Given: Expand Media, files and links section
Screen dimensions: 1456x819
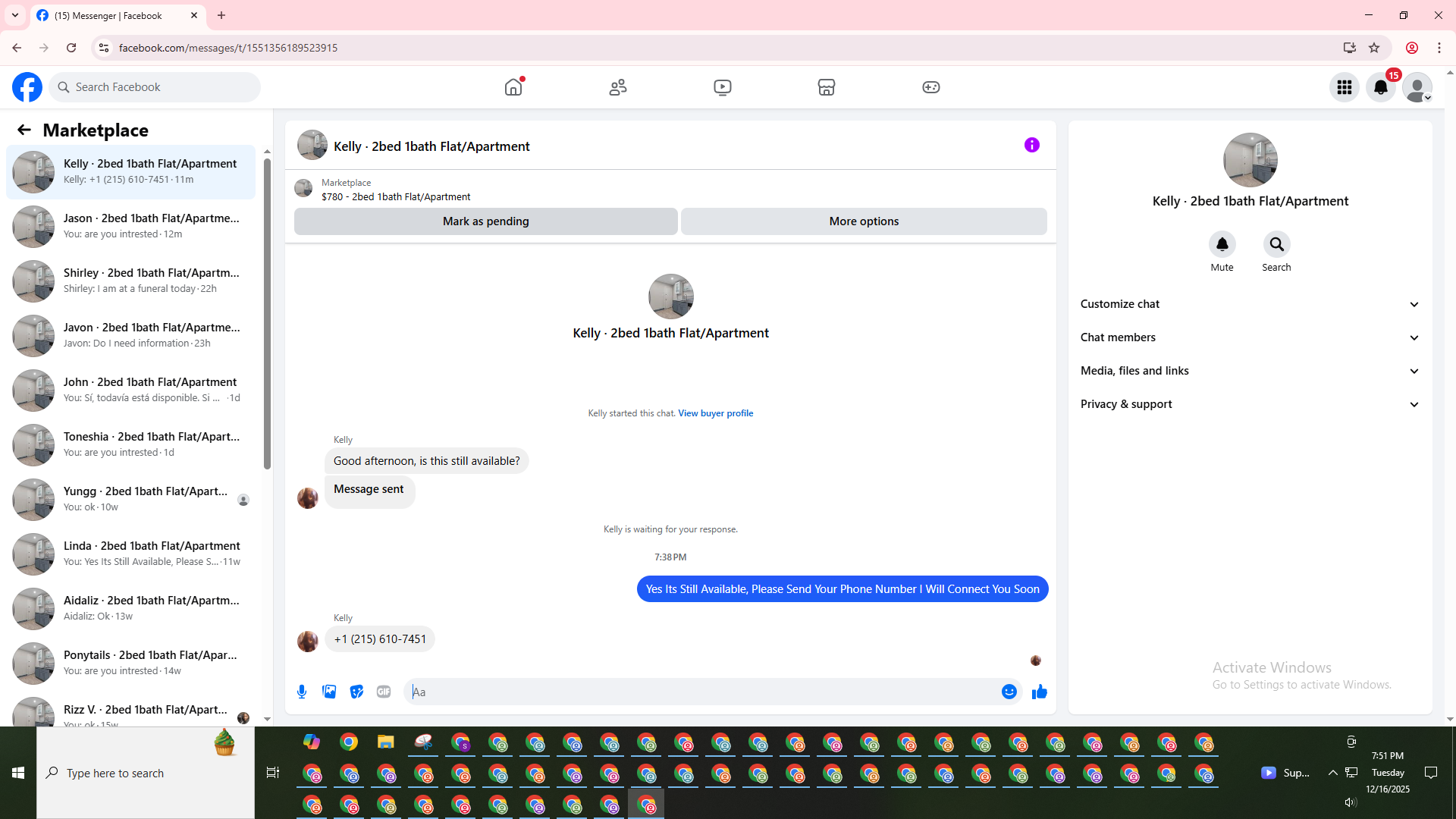Looking at the screenshot, I should (1250, 371).
